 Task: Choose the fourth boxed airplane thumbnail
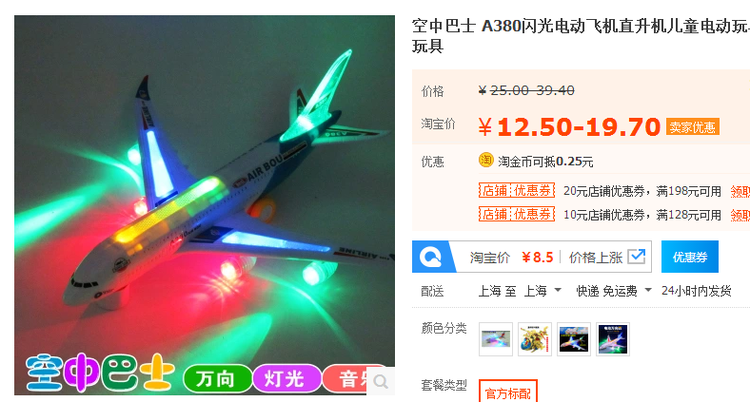coord(613,339)
